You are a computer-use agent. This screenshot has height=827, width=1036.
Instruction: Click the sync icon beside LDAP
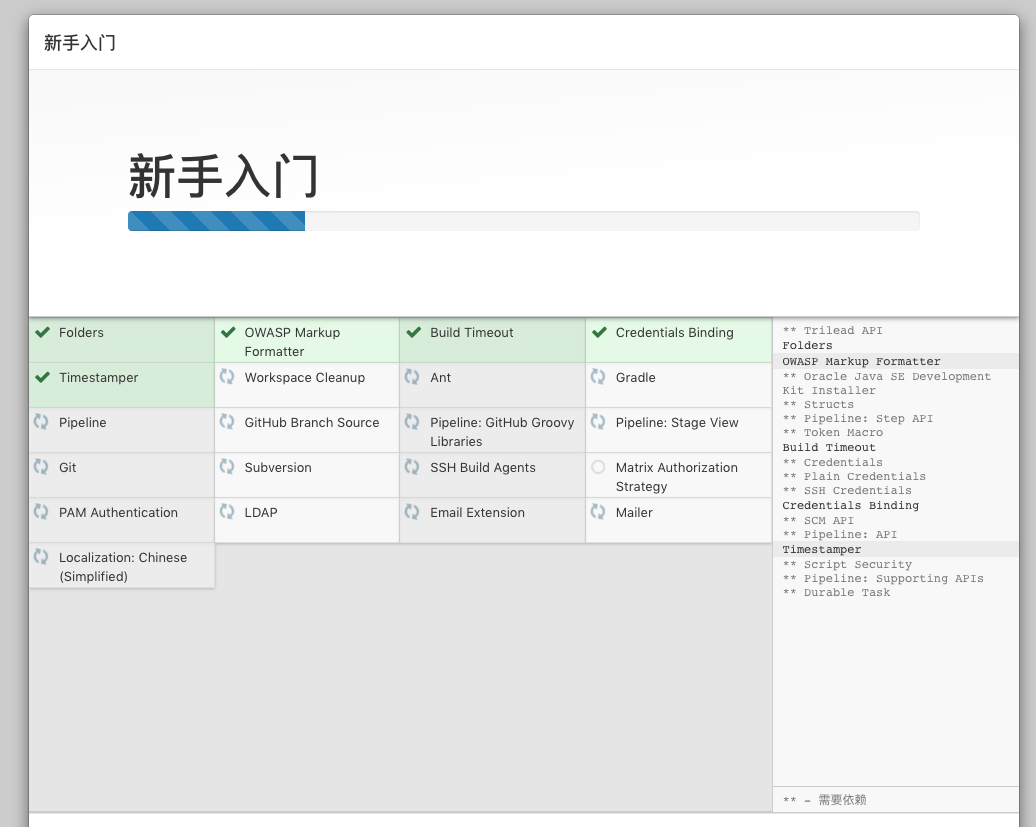point(227,512)
